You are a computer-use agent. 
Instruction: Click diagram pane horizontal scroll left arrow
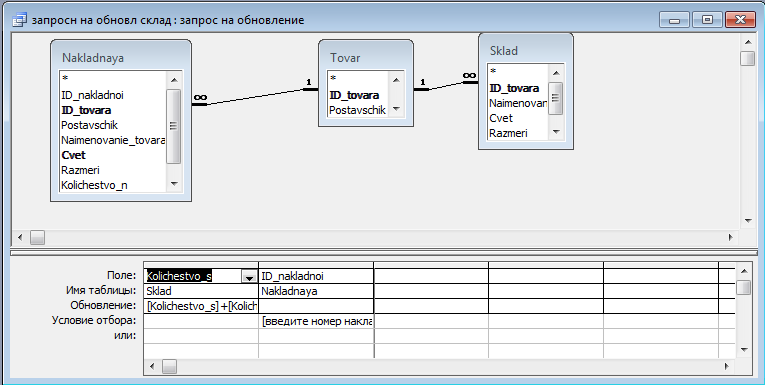coord(20,238)
